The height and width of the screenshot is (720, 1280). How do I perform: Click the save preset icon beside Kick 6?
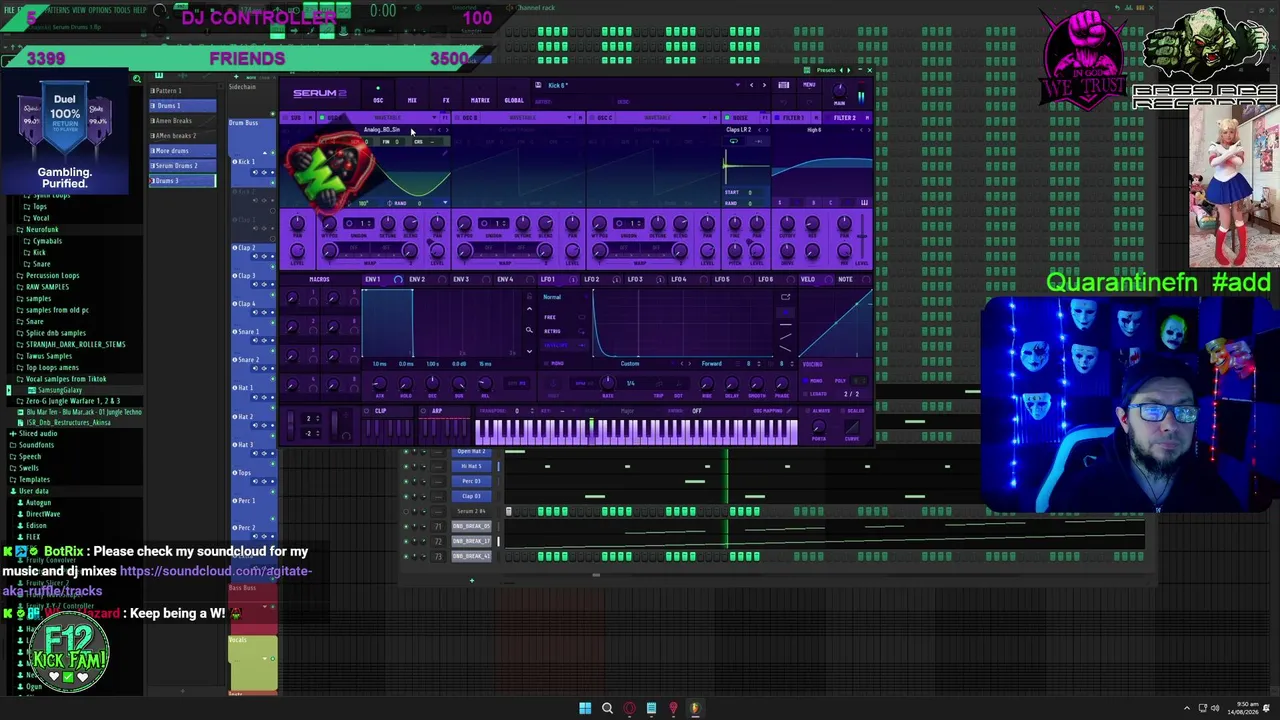coord(538,85)
